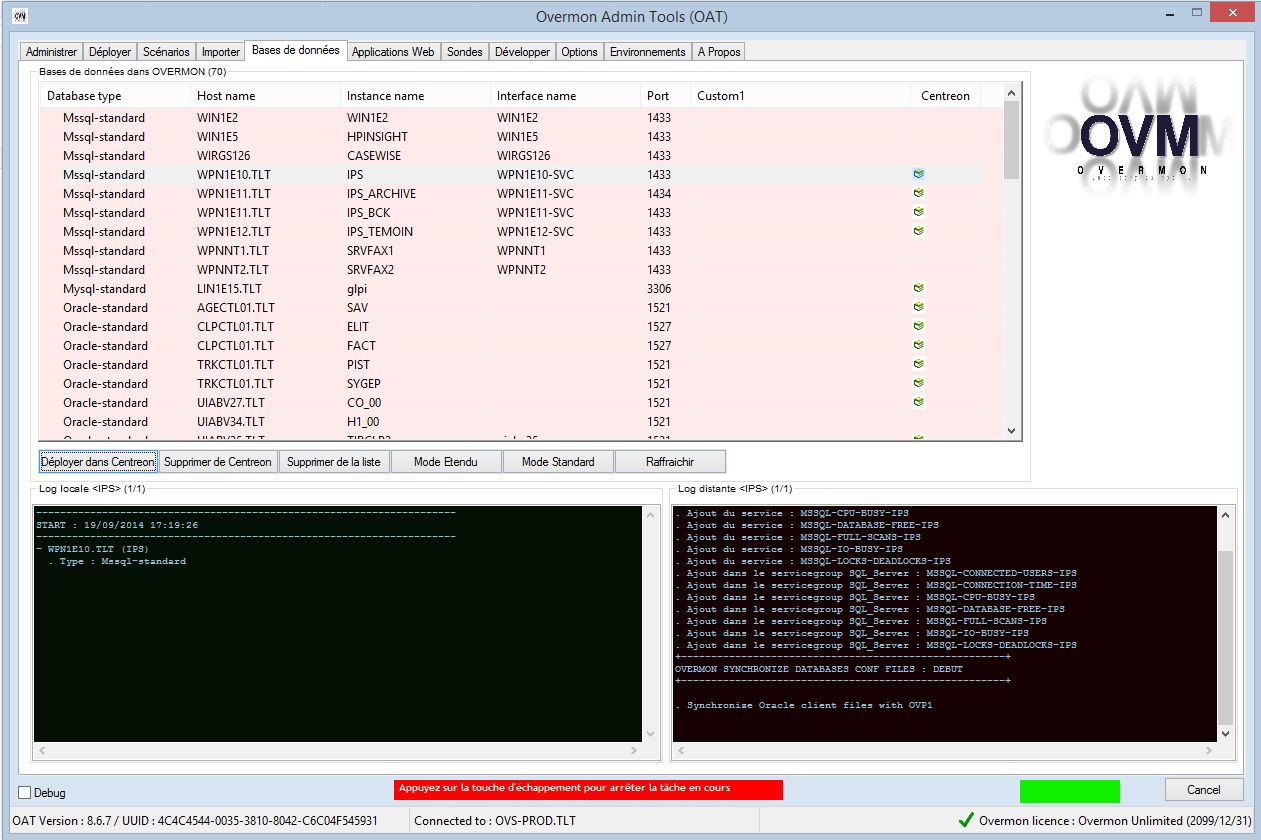Click the green checkmark licence status icon
This screenshot has height=840, width=1261.
(965, 821)
